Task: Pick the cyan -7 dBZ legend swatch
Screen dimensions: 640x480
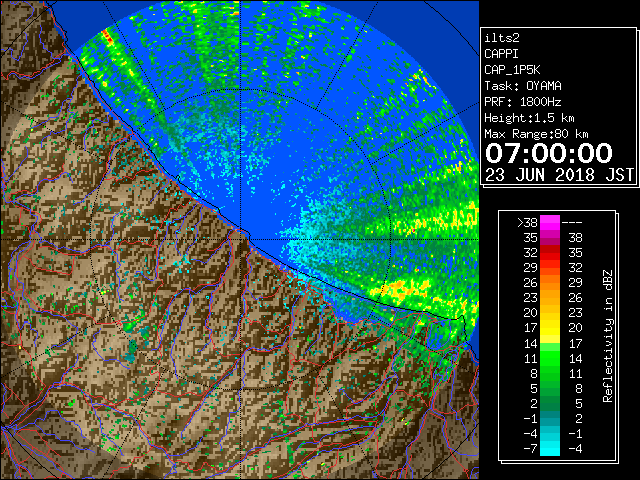Action: (x=550, y=449)
